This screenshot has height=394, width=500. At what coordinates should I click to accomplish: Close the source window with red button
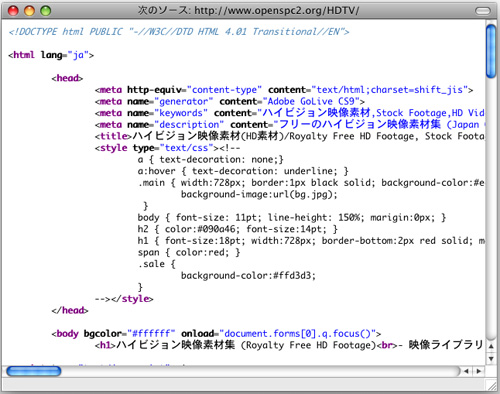pos(13,11)
